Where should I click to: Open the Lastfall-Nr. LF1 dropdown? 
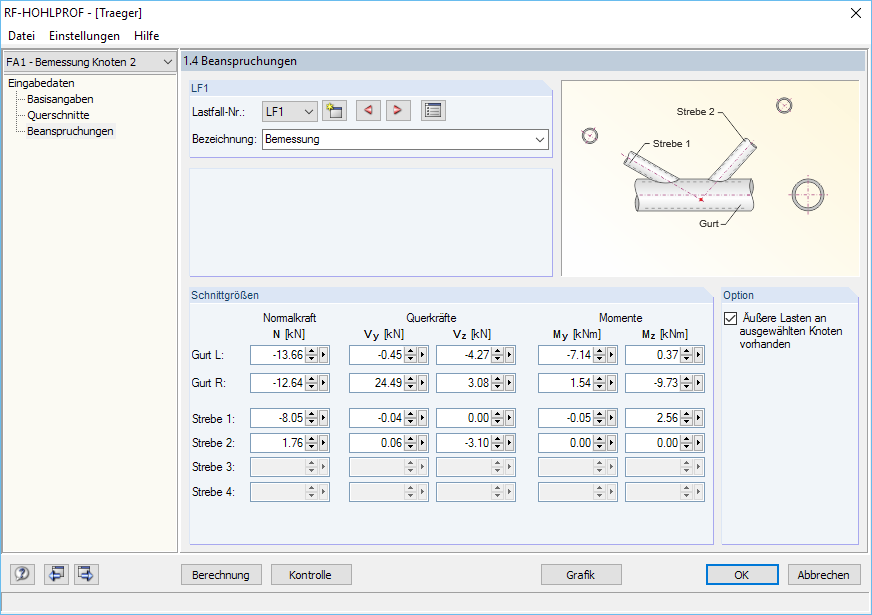click(x=290, y=111)
